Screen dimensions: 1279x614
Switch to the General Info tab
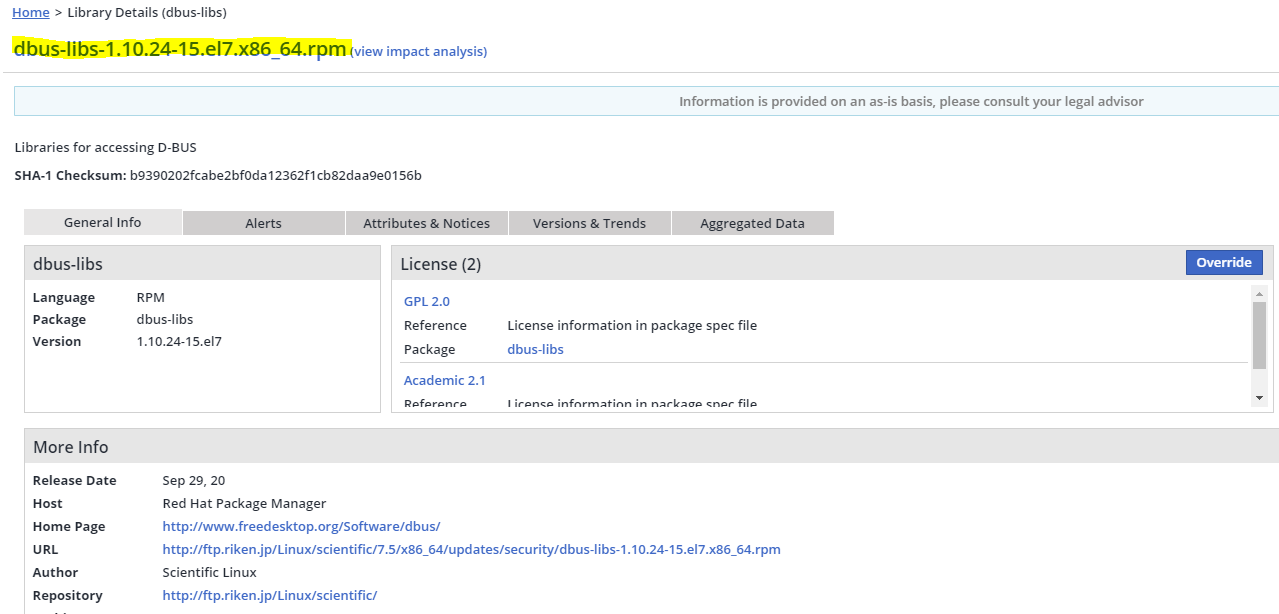coord(102,223)
